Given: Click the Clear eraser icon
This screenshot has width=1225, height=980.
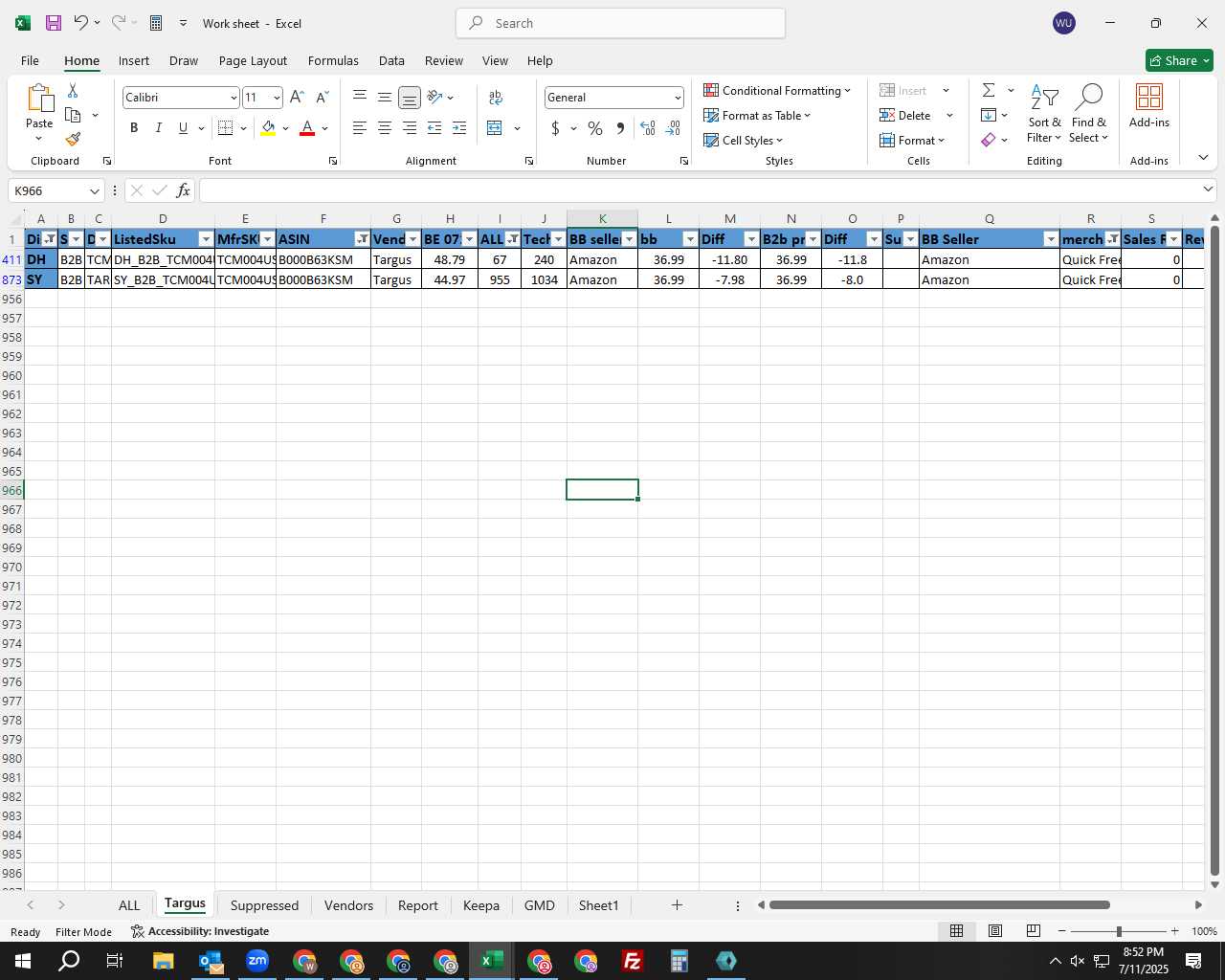Looking at the screenshot, I should pyautogui.click(x=989, y=141).
